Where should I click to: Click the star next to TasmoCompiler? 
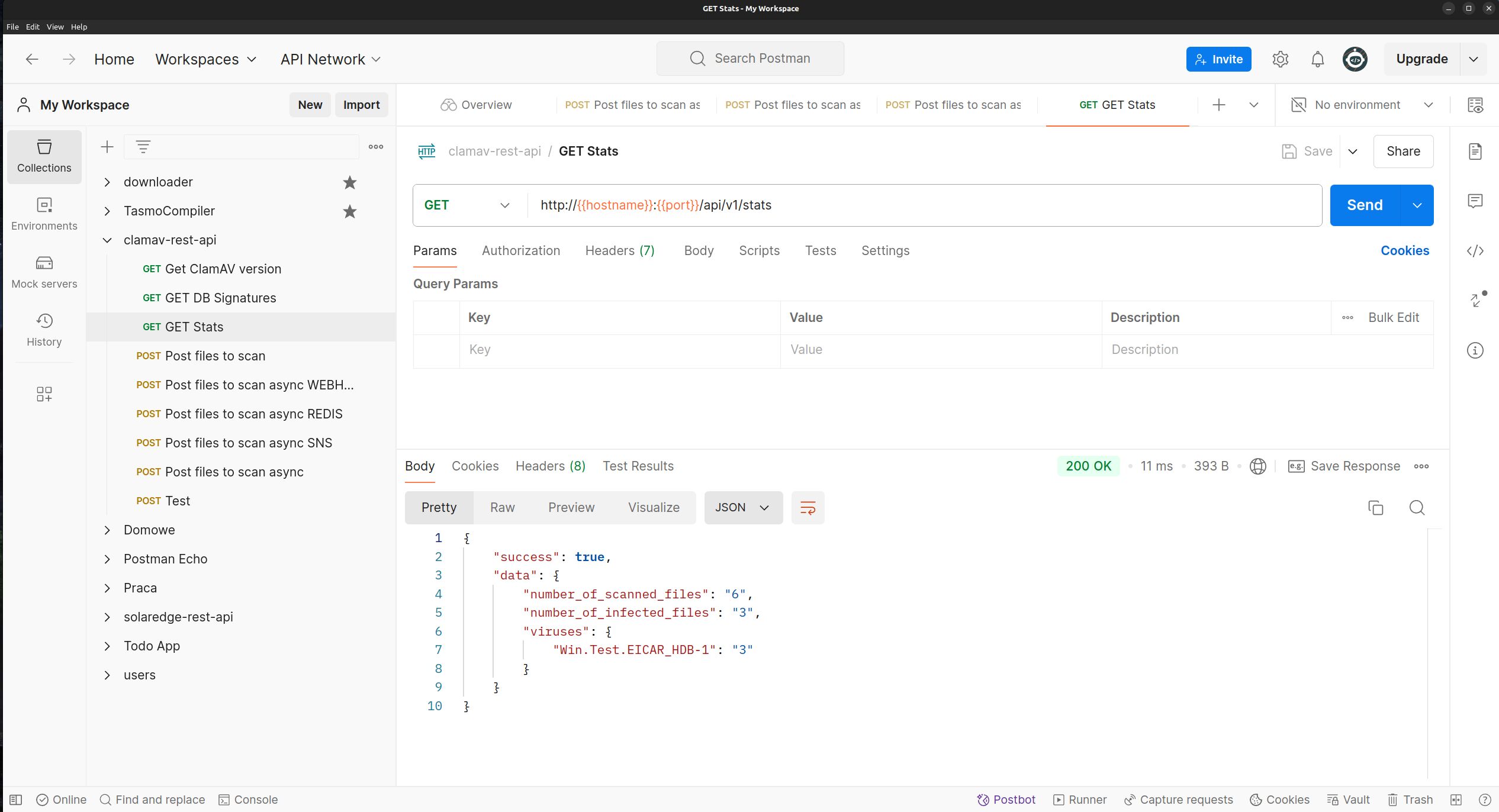pyautogui.click(x=350, y=211)
